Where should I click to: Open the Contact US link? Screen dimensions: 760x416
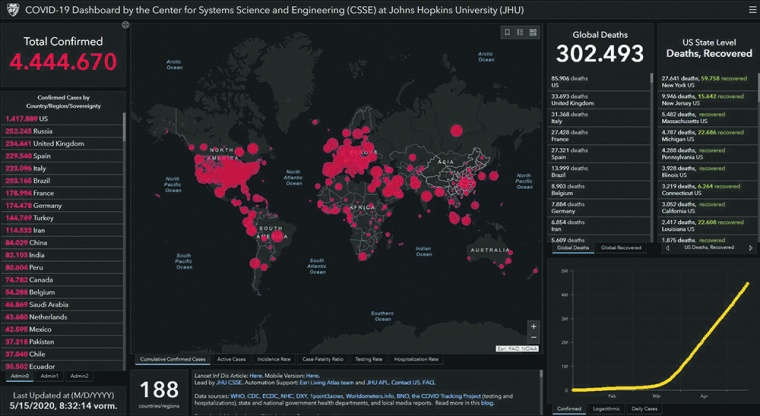[406, 383]
